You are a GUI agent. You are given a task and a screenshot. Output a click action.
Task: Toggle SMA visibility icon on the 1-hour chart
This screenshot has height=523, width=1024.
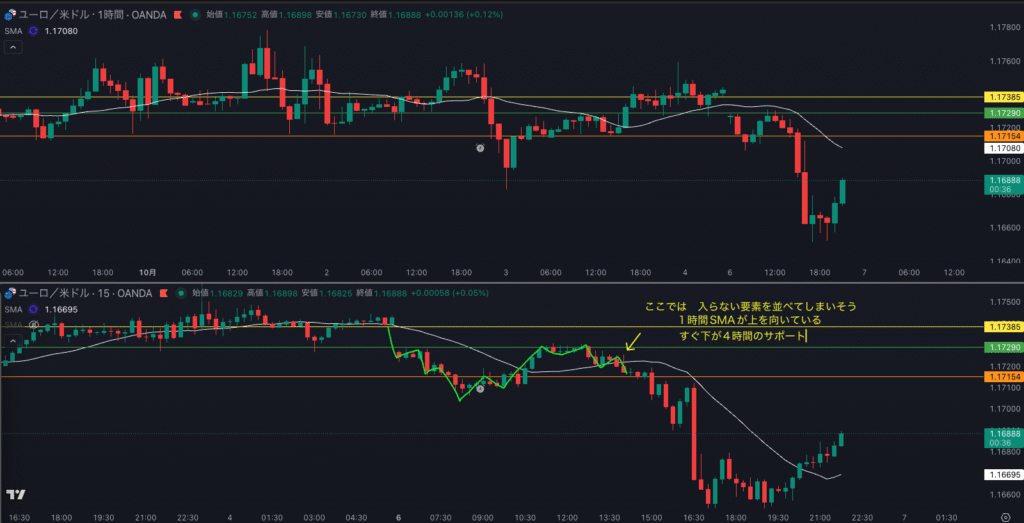click(x=33, y=32)
